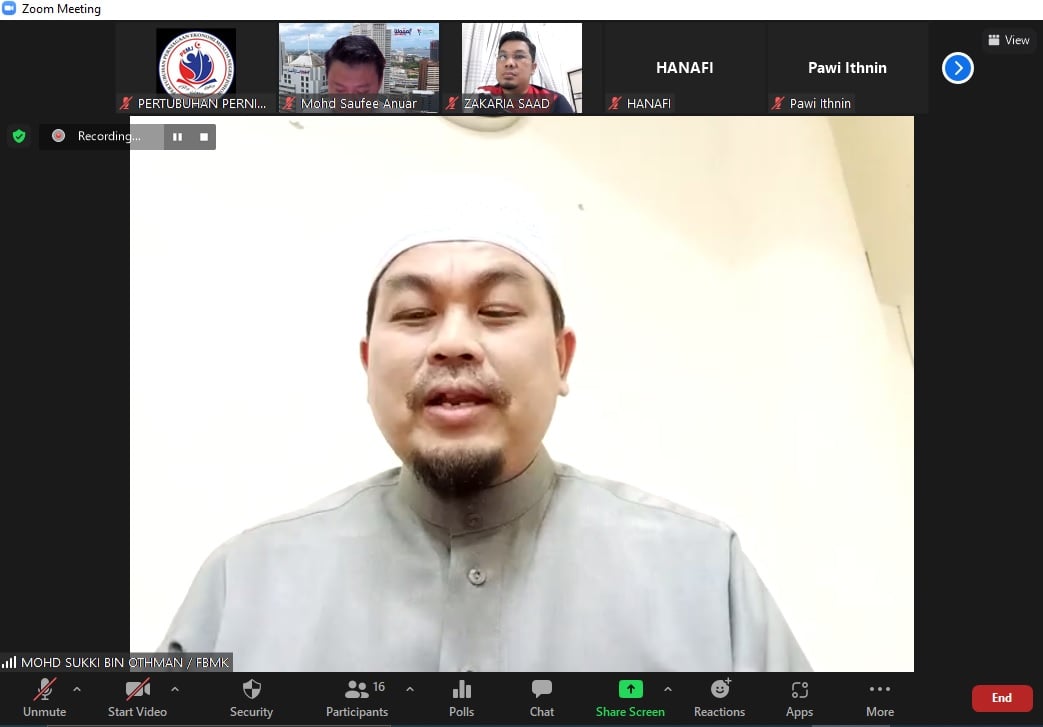Open the Reactions menu
Viewport: 1043px width, 727px height.
click(719, 697)
